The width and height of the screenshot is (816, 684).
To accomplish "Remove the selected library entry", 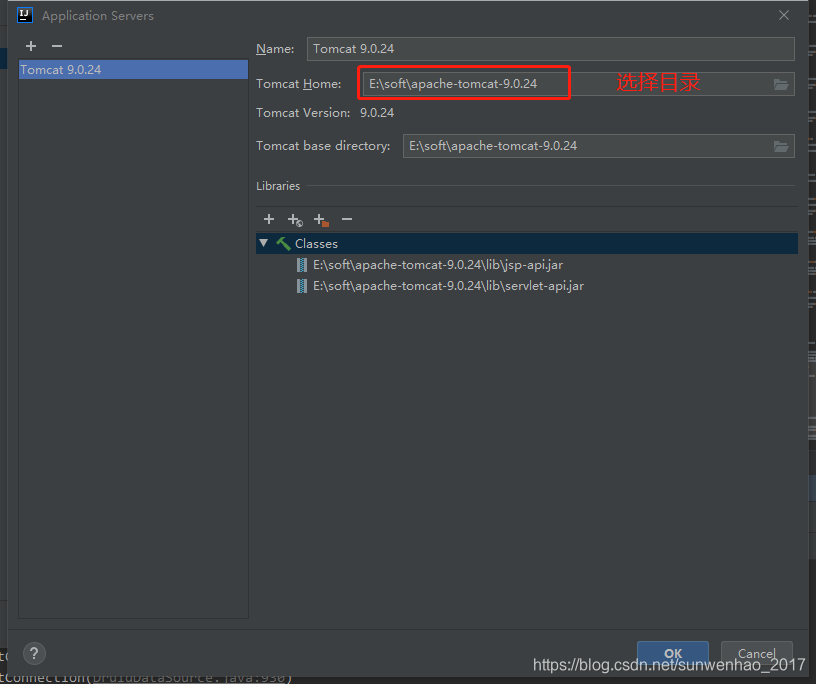I will (347, 219).
